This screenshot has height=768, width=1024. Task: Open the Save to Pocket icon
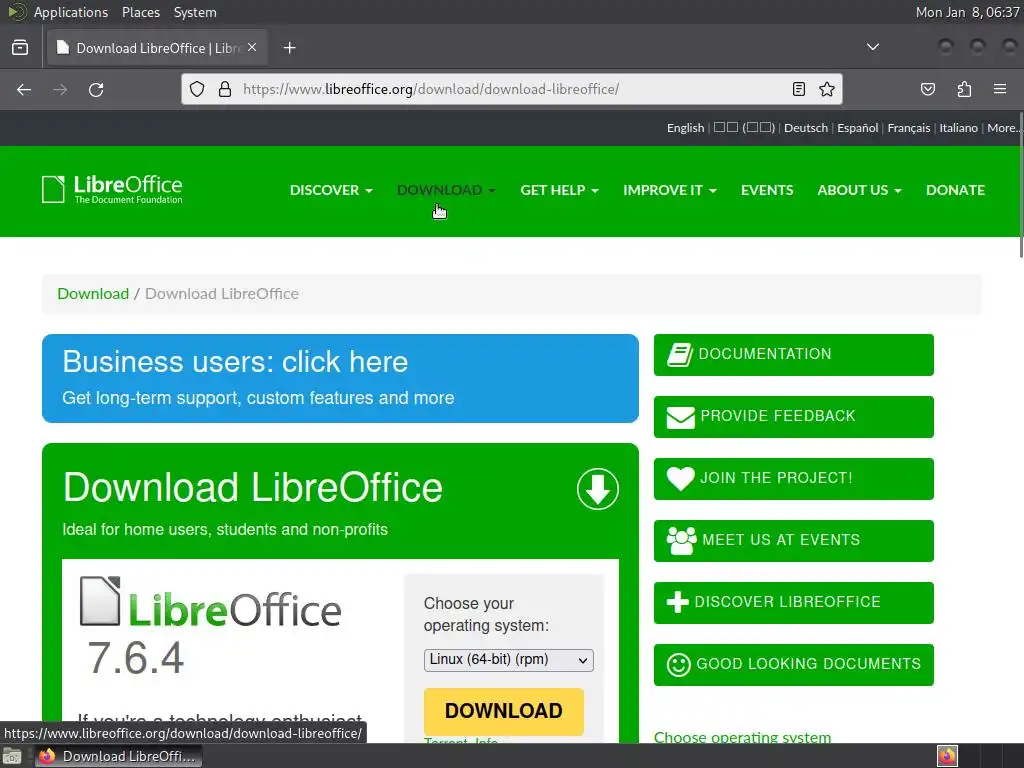(x=927, y=89)
